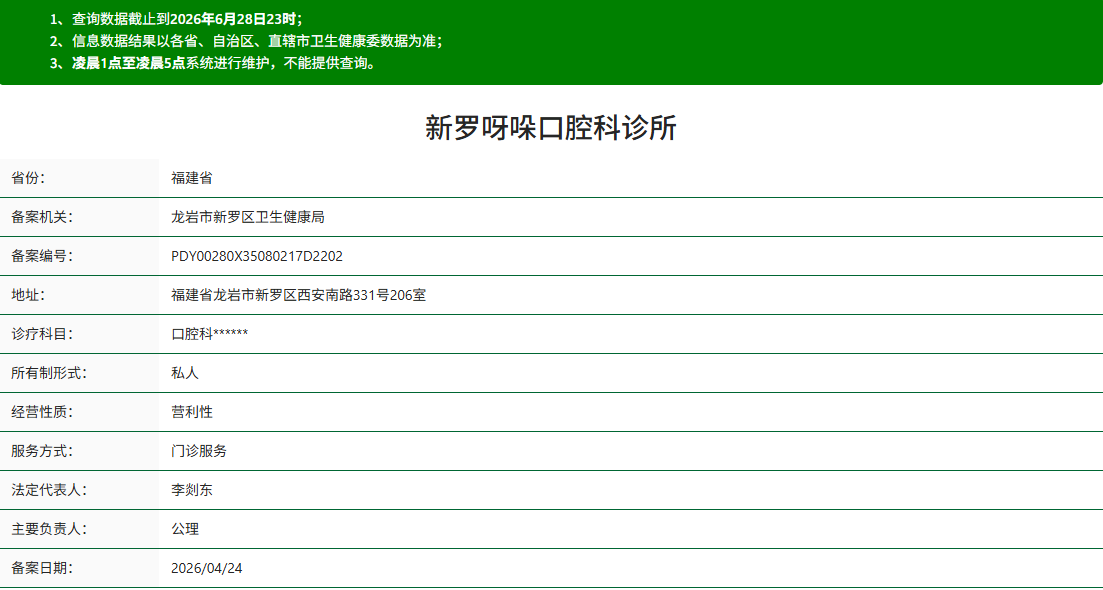Click notice line about 卫生健康委数据为准
Screen dimensions: 1103x590
pyautogui.click(x=246, y=41)
